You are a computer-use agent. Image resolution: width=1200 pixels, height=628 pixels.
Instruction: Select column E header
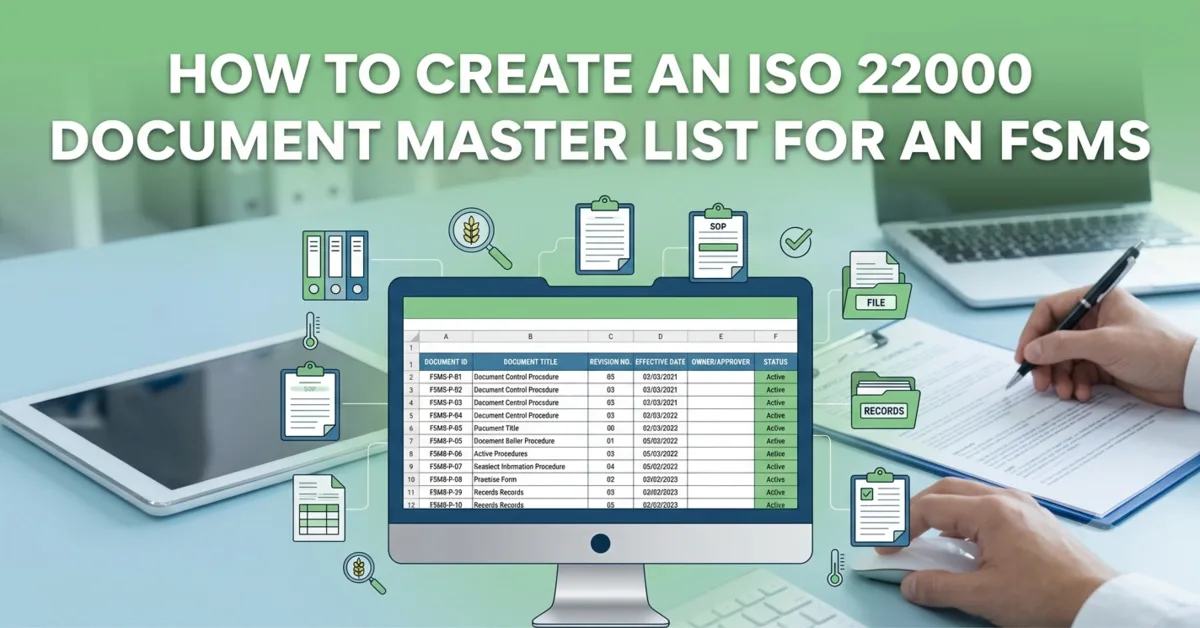click(x=721, y=337)
